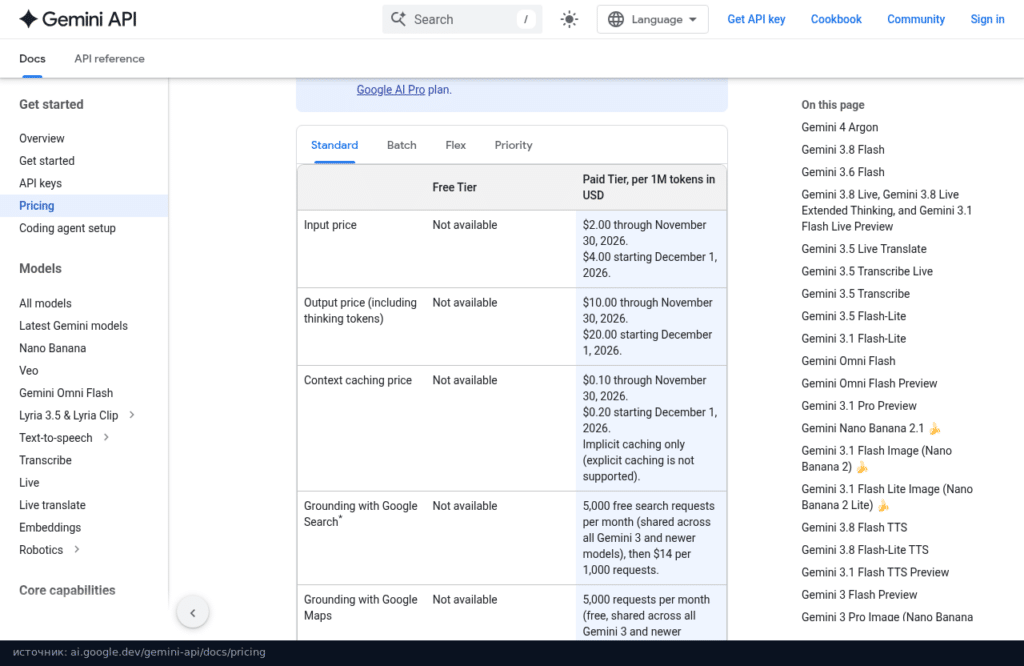This screenshot has height=666, width=1024.
Task: Select the Standard pricing tab
Action: pos(334,145)
